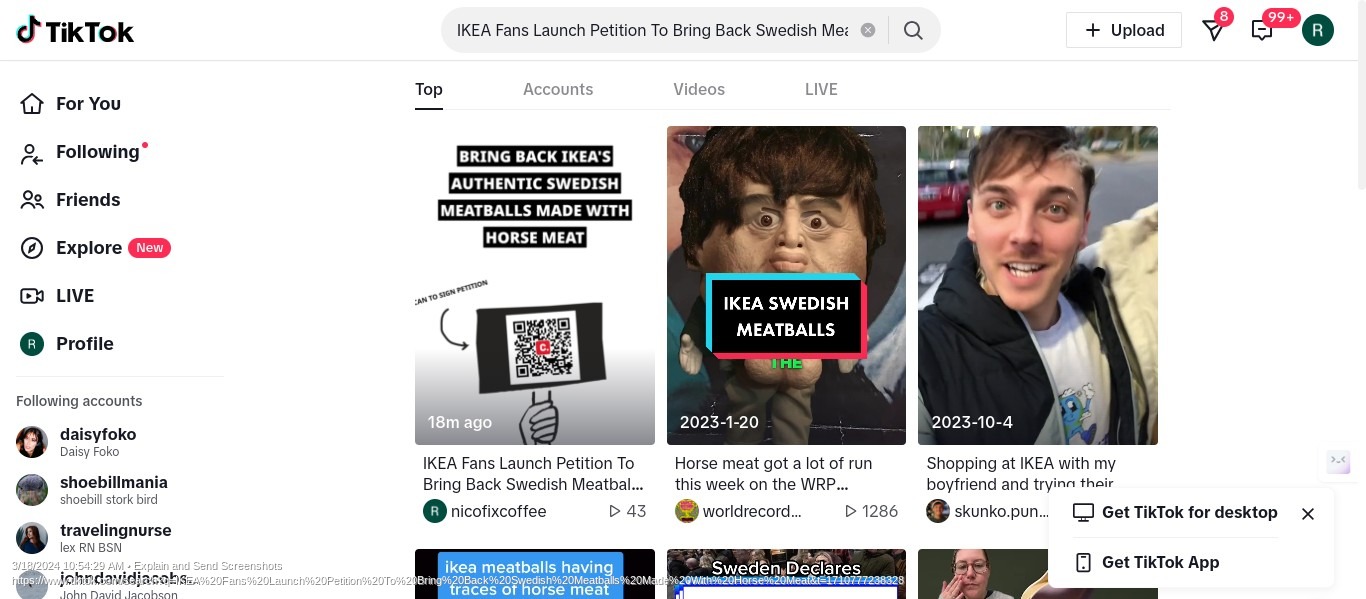Click the 'Shopping at IKEA with my boyfriend' title
The image size is (1366, 599).
[x=1021, y=474]
